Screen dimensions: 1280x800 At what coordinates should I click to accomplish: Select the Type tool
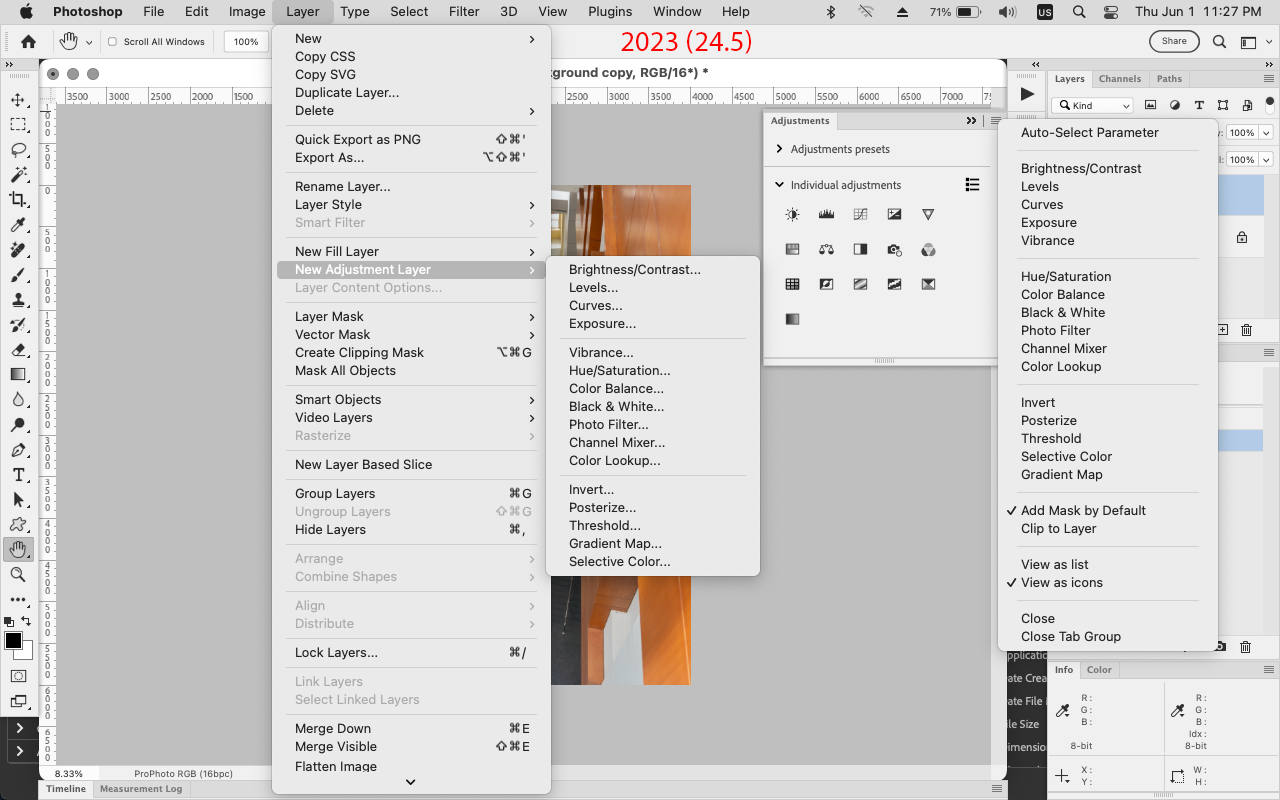18,475
